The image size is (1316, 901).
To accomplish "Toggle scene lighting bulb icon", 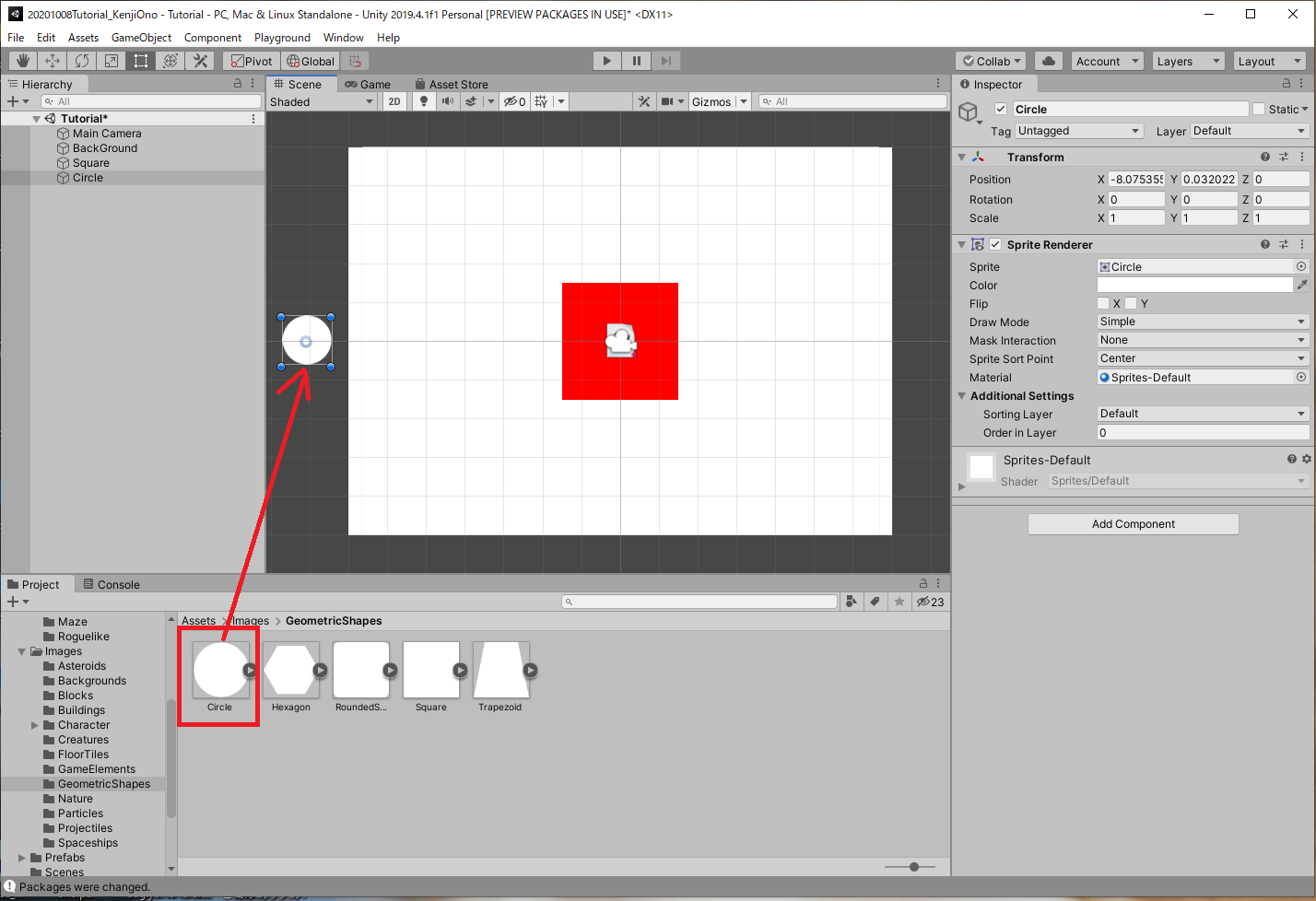I will [424, 101].
